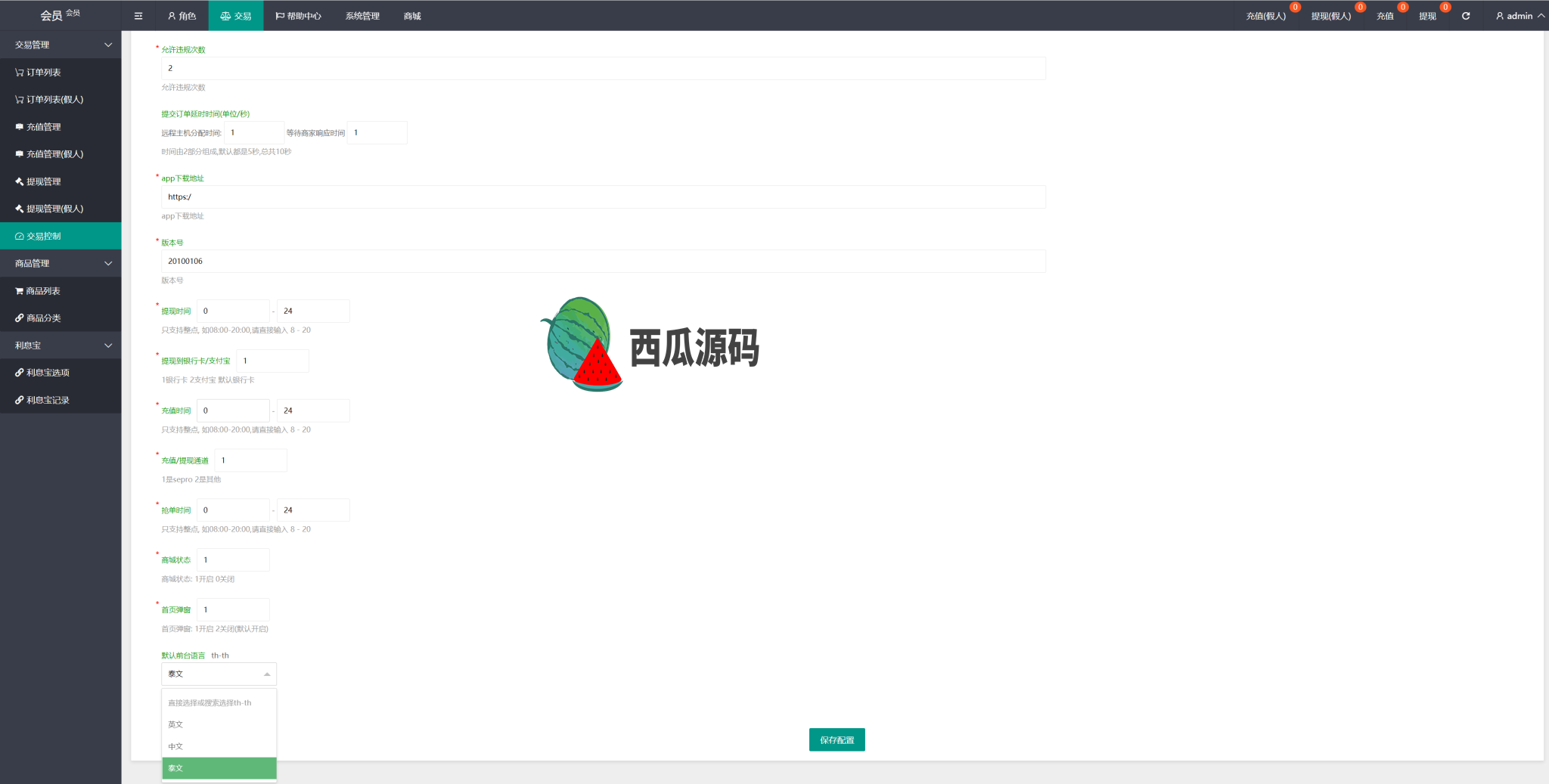Open 充值管理(假人) in the sidebar
Viewport: 1549px width, 784px height.
click(x=61, y=153)
